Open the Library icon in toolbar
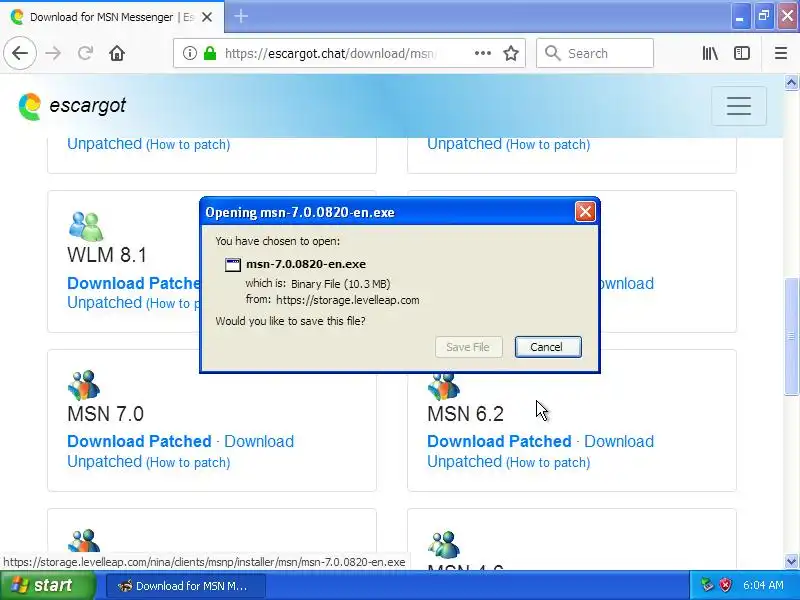 click(x=710, y=53)
